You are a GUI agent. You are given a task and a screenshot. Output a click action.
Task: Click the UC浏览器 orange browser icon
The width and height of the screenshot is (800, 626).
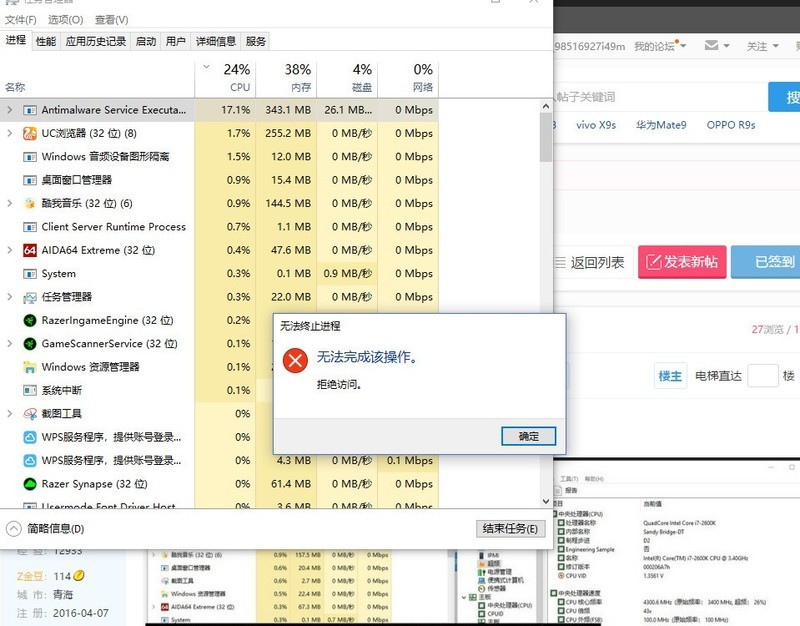click(x=30, y=134)
